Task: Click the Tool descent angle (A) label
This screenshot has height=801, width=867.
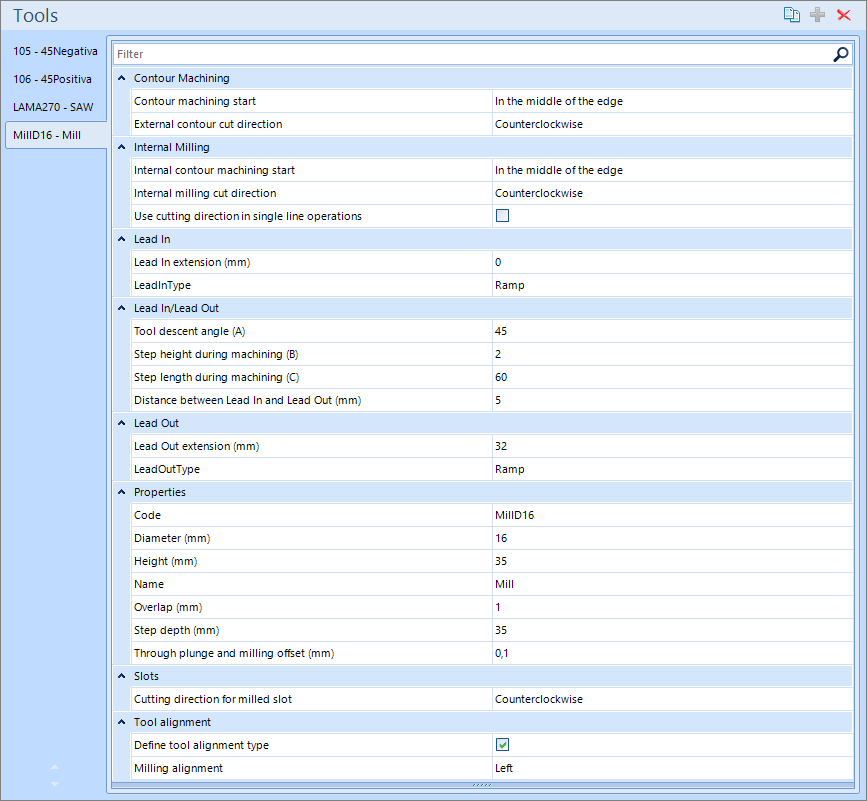Action: pos(190,331)
